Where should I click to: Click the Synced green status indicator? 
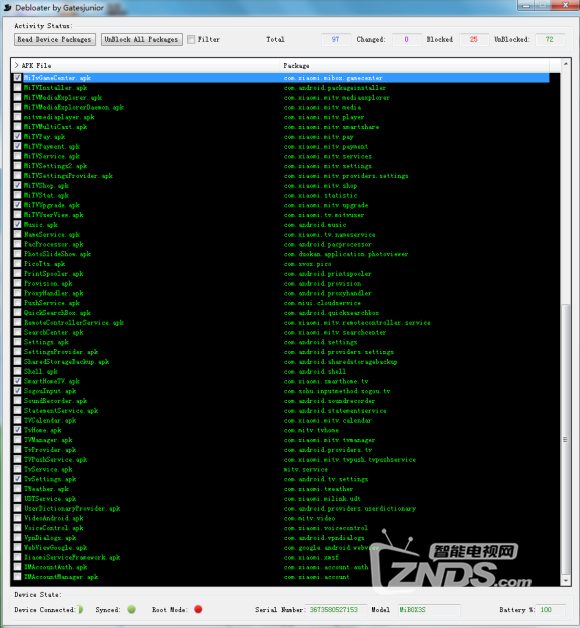pyautogui.click(x=131, y=609)
